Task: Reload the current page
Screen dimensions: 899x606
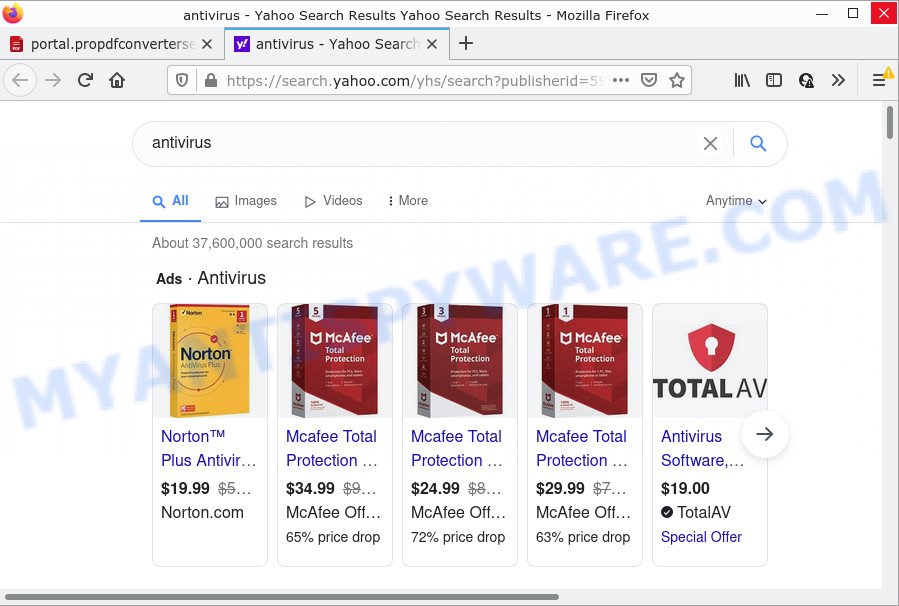Action: coord(85,80)
